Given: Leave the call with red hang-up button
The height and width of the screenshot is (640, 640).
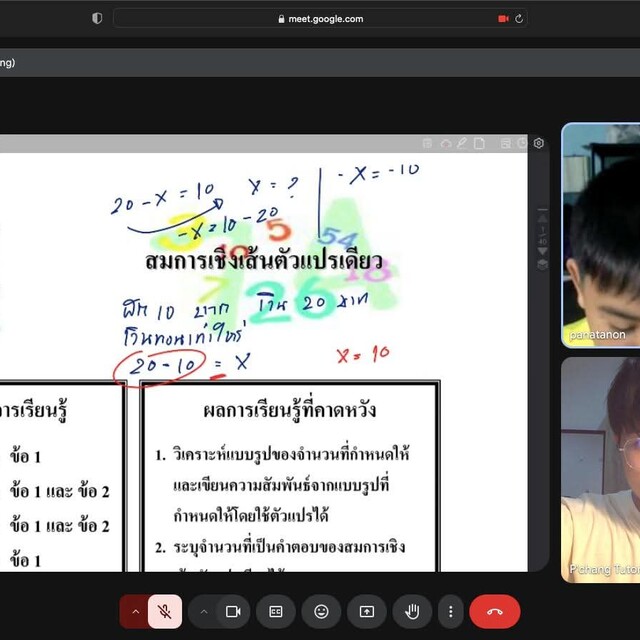Looking at the screenshot, I should [495, 611].
